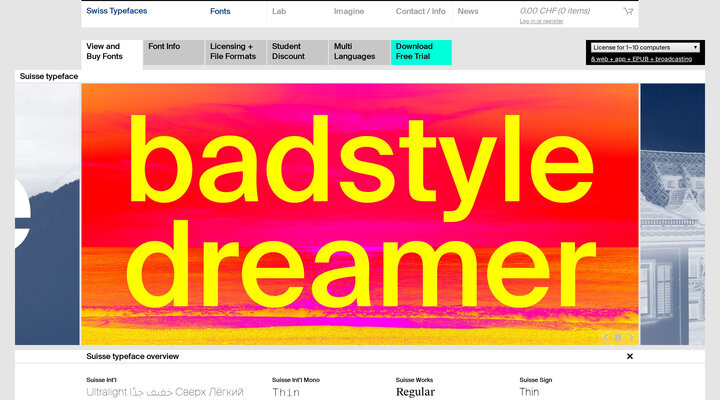The height and width of the screenshot is (400, 720).
Task: Choose Suisse Int'l Mono Thin sample
Action: coord(286,392)
